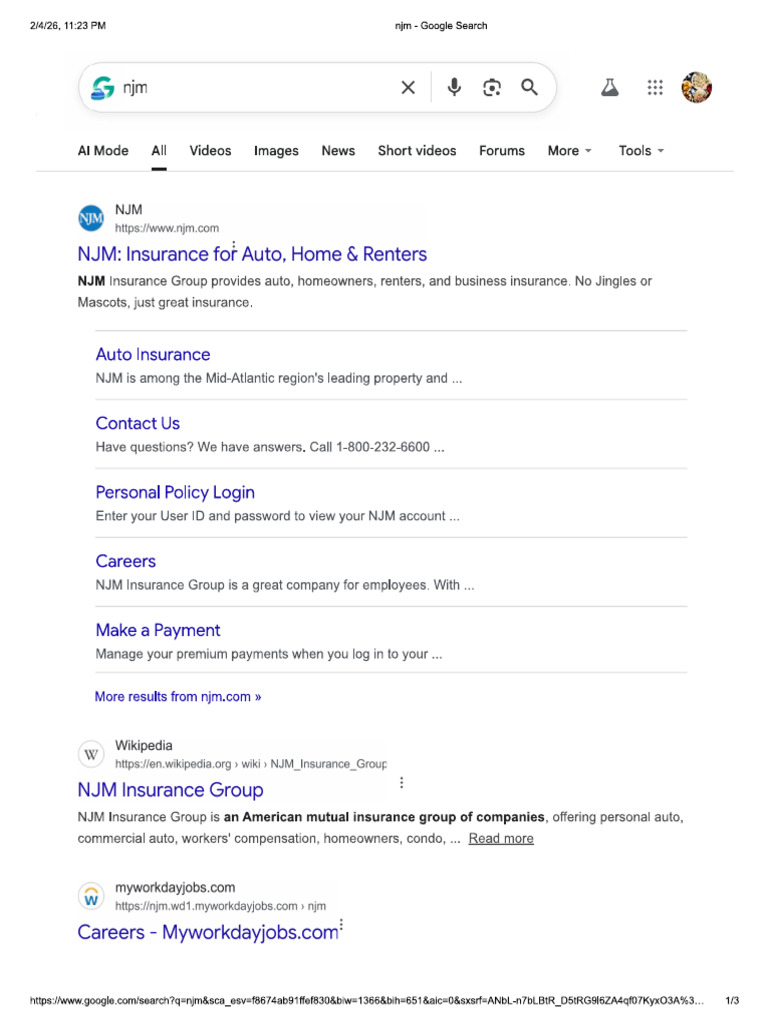This screenshot has height=1024, width=768.
Task: Open the Contact Us sitelink
Action: (137, 423)
